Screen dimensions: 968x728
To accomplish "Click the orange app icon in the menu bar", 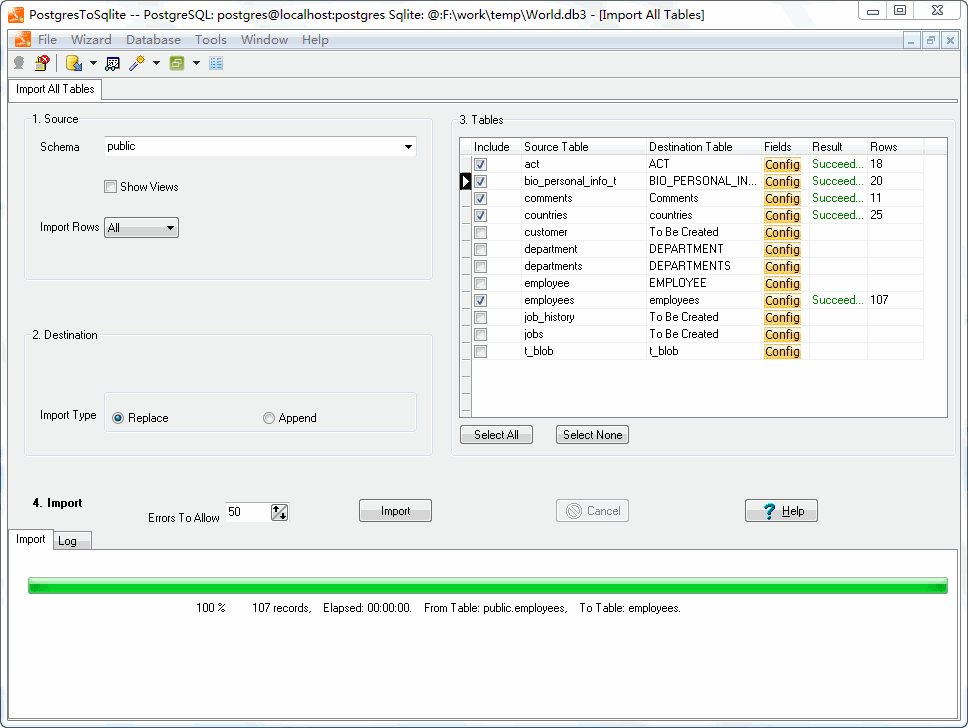I will click(23, 40).
